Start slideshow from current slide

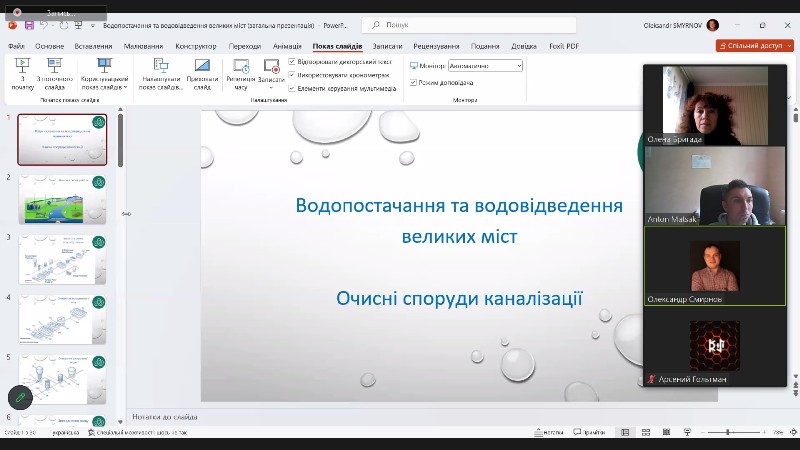[x=54, y=72]
